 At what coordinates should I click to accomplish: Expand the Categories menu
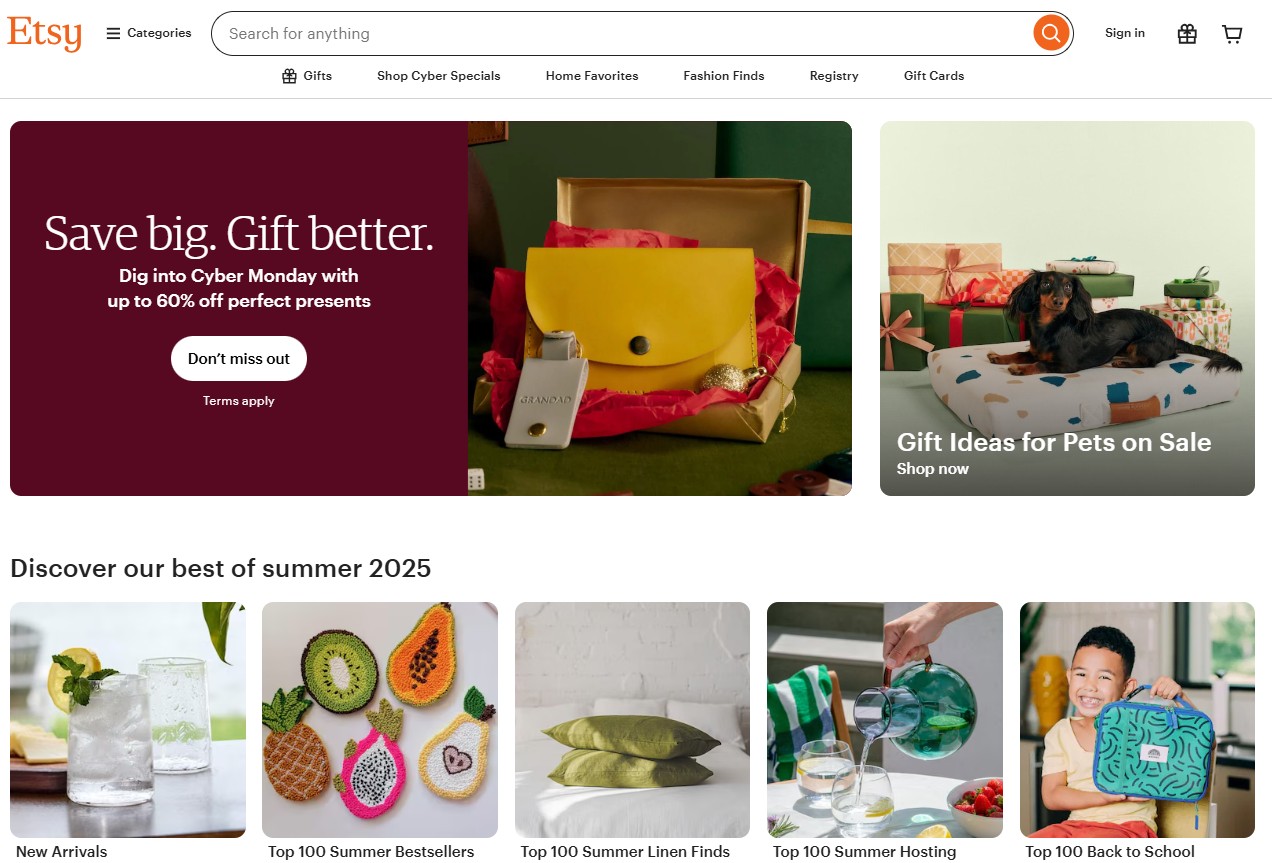coord(149,33)
